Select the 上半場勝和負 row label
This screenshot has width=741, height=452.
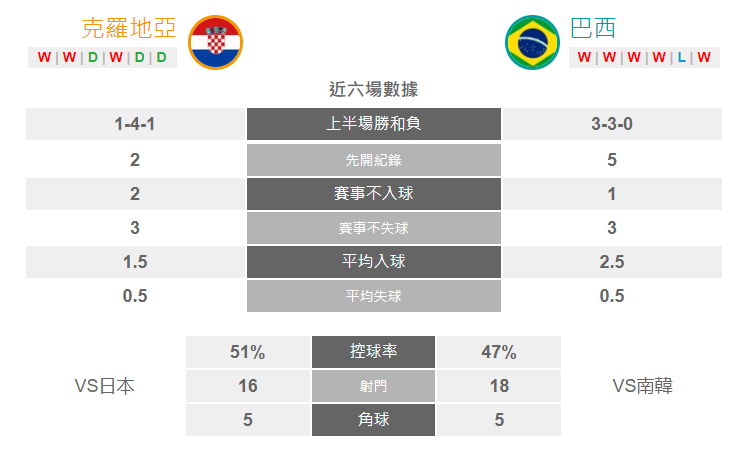[x=374, y=124]
